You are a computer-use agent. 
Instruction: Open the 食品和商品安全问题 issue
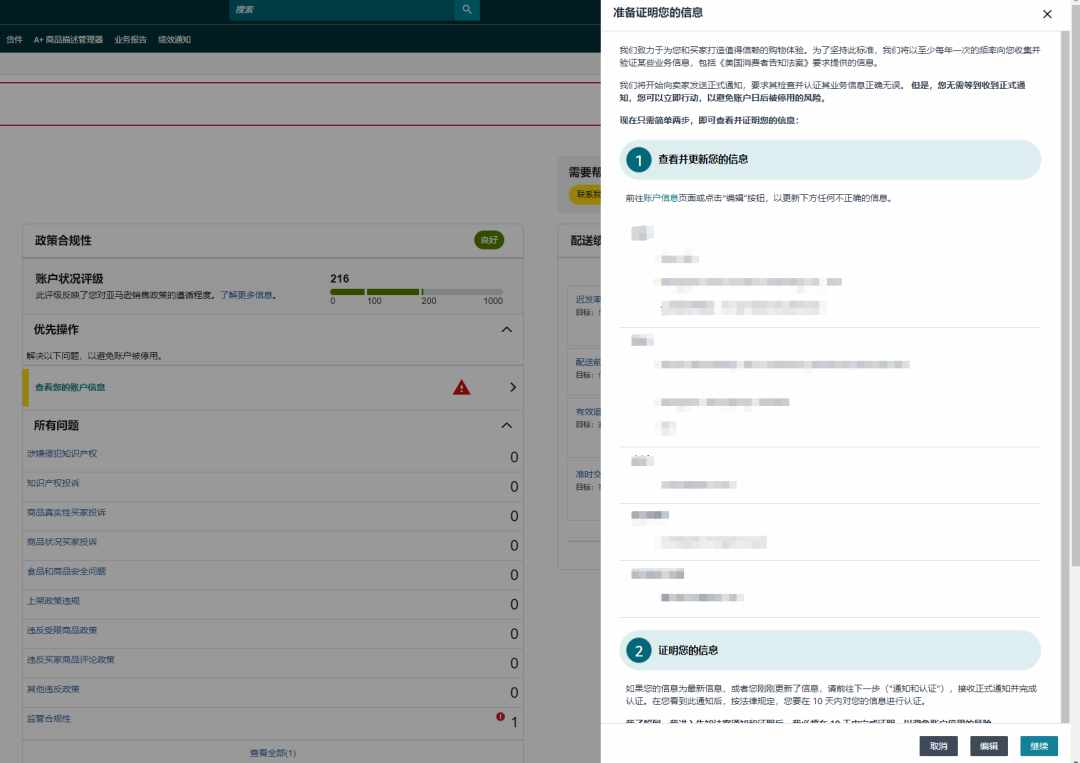pyautogui.click(x=66, y=572)
